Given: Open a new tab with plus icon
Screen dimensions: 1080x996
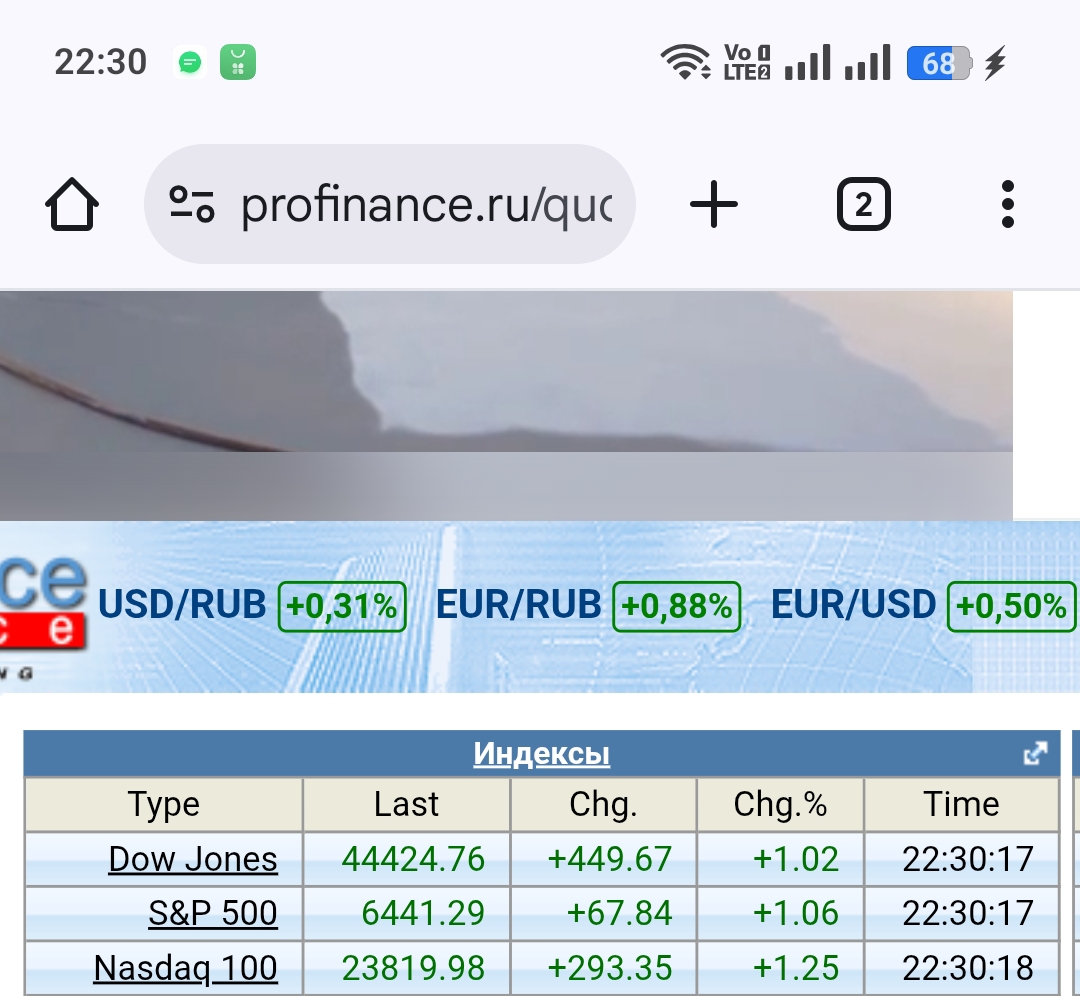Looking at the screenshot, I should click(x=714, y=205).
